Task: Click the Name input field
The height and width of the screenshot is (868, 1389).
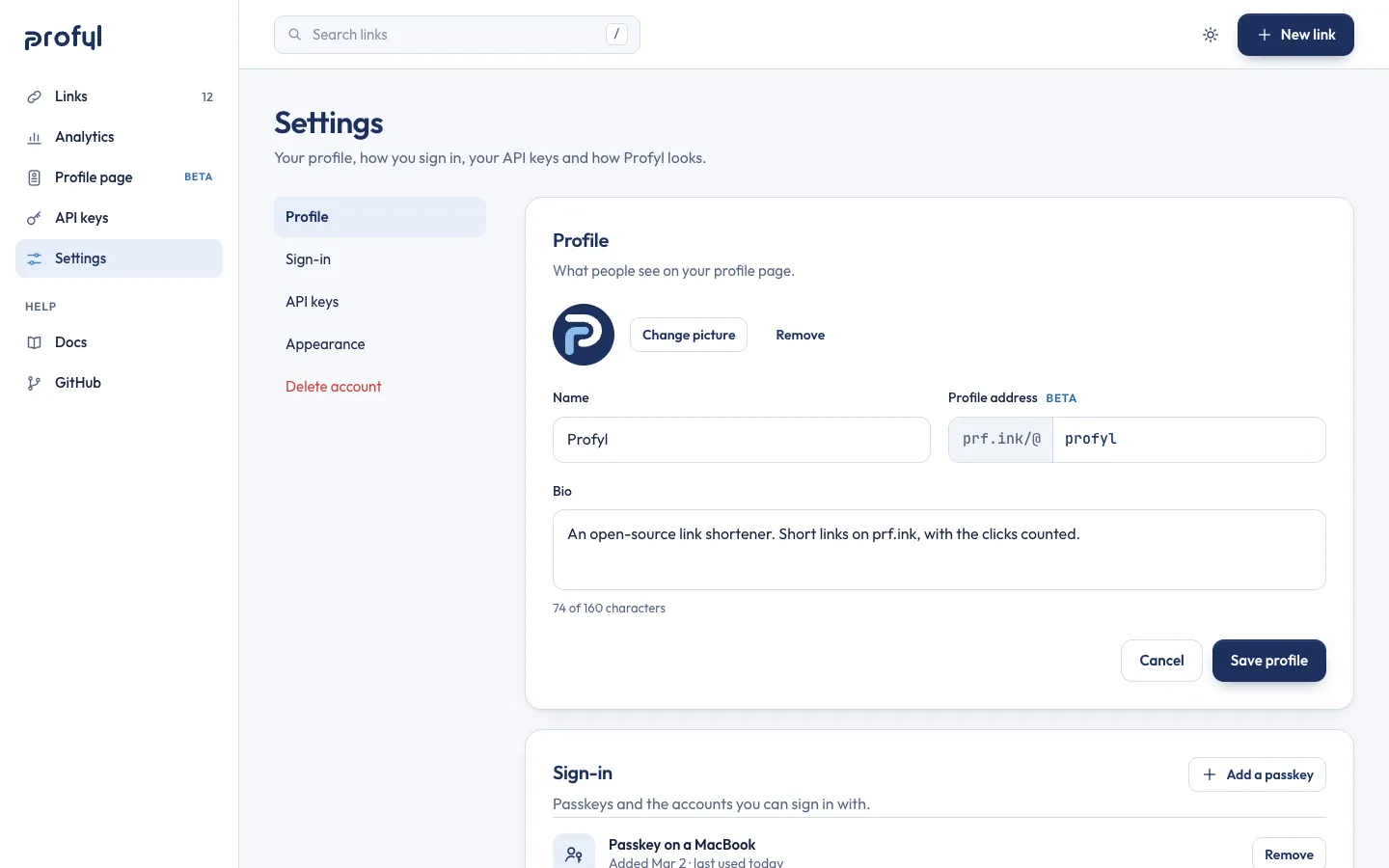Action: [x=742, y=440]
